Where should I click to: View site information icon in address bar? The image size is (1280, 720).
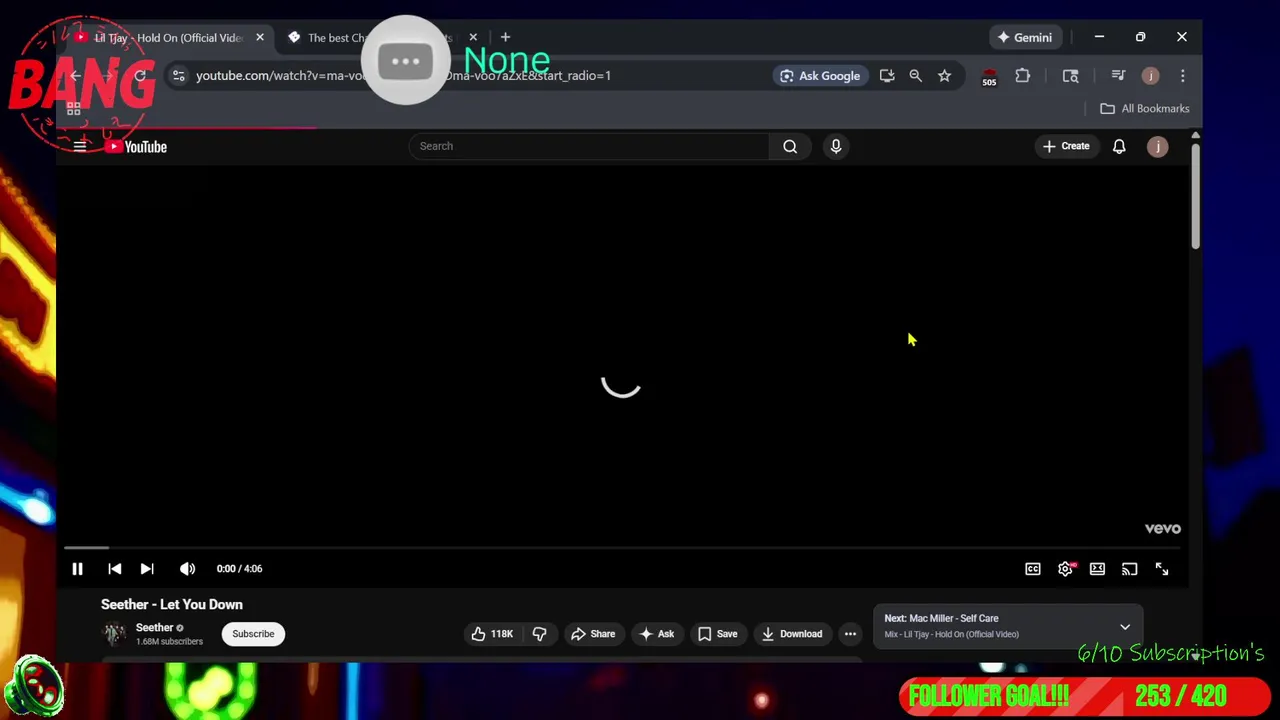178,76
